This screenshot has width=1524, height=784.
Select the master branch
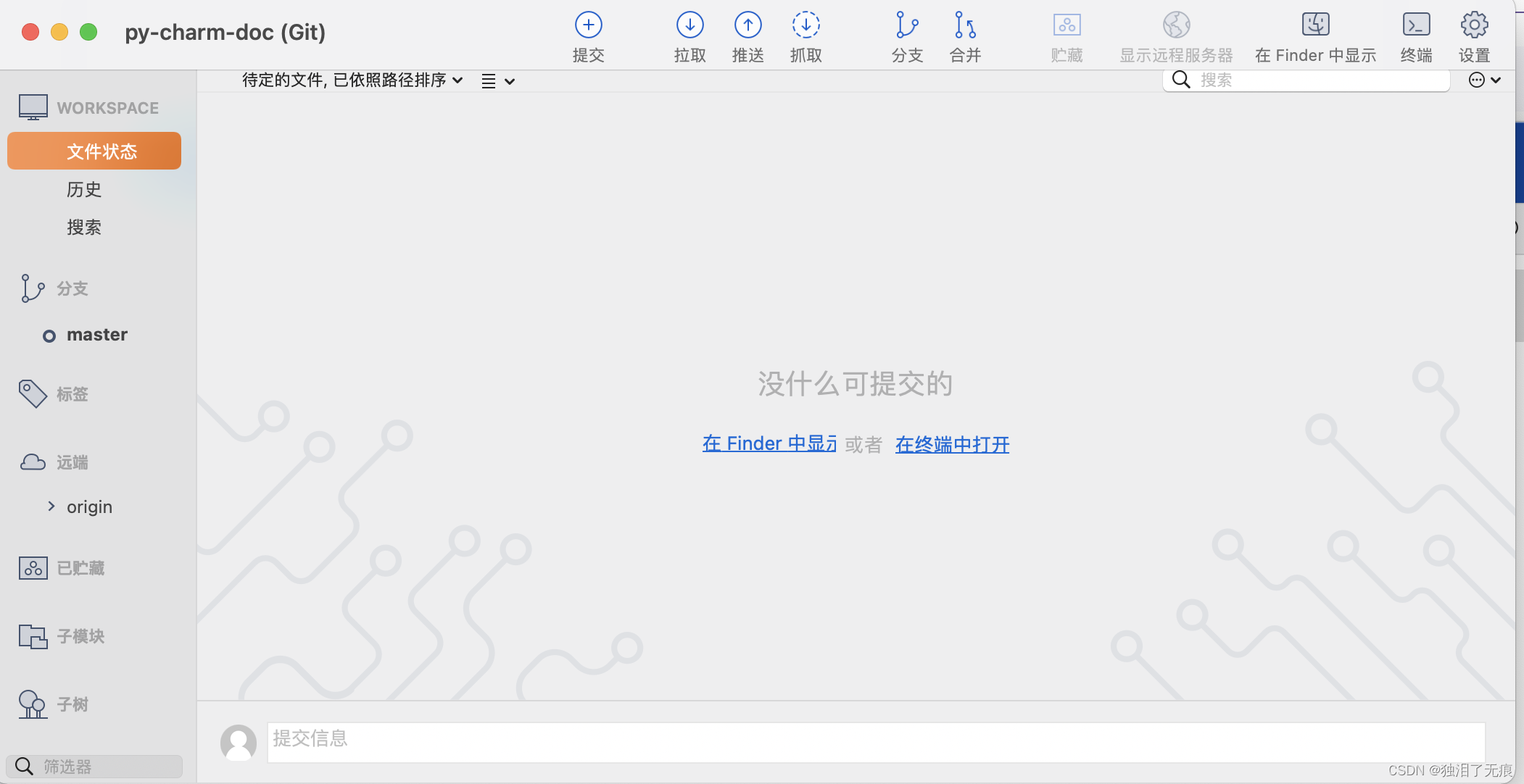pyautogui.click(x=96, y=335)
